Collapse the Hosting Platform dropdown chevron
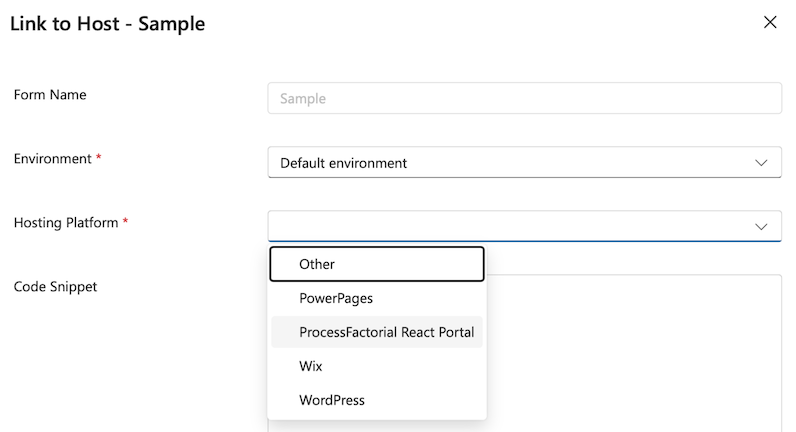Screen dimensions: 796x432 tap(761, 226)
